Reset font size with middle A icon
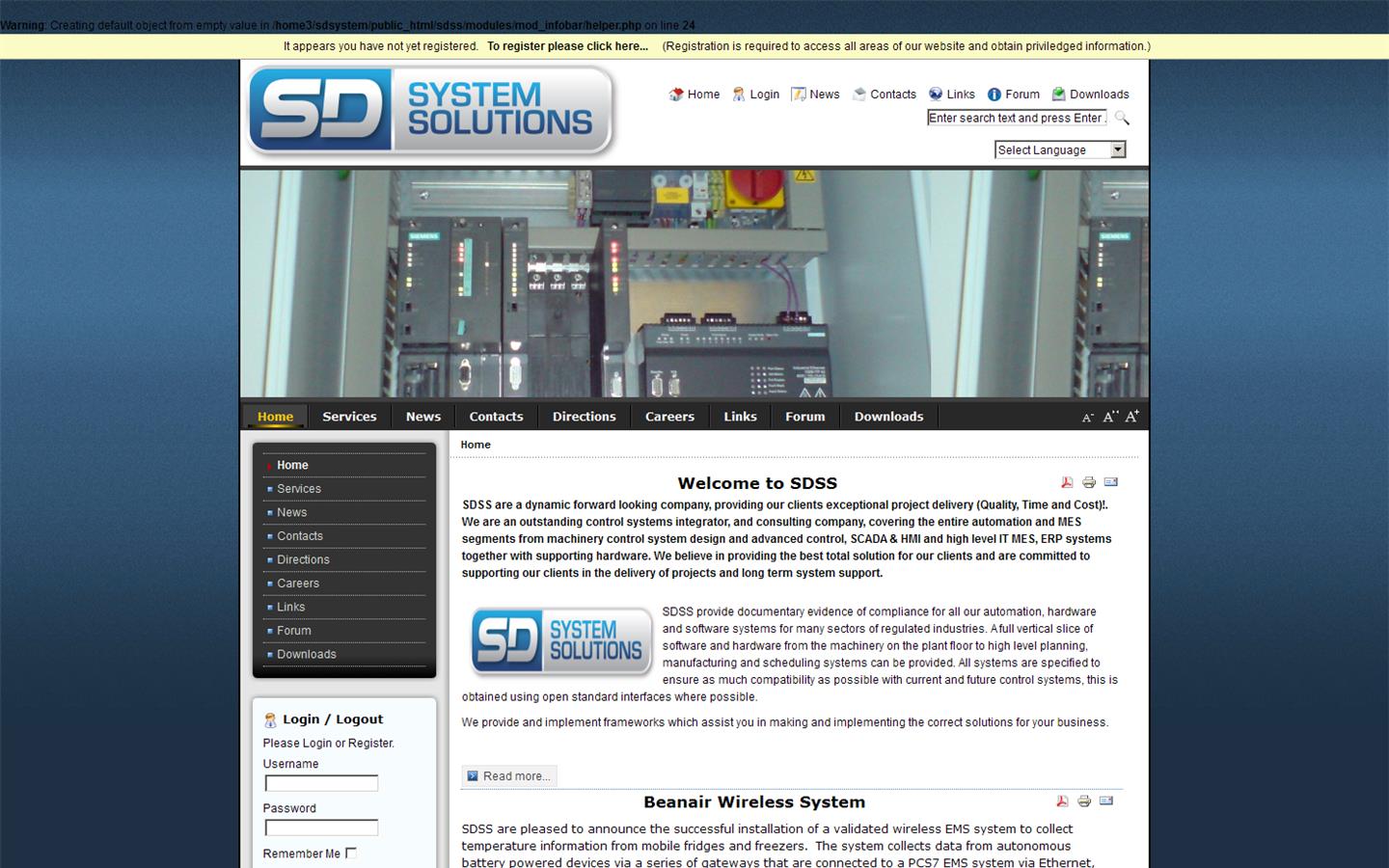The height and width of the screenshot is (868, 1389). (1110, 417)
